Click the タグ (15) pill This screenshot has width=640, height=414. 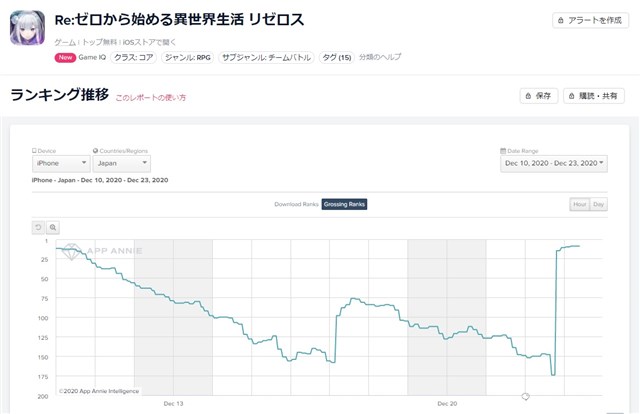[x=337, y=58]
